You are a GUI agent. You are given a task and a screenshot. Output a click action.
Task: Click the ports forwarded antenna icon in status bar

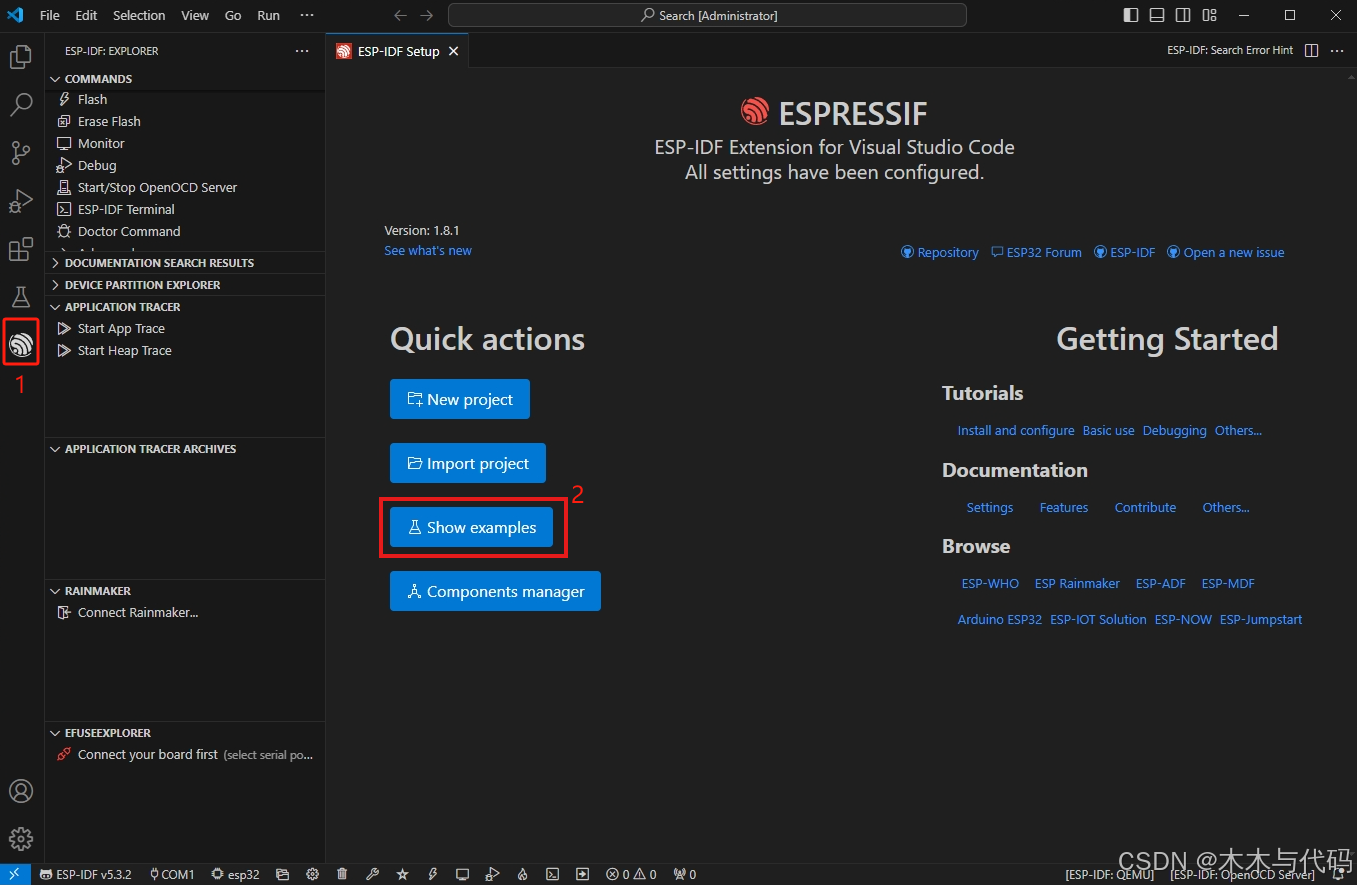point(685,874)
